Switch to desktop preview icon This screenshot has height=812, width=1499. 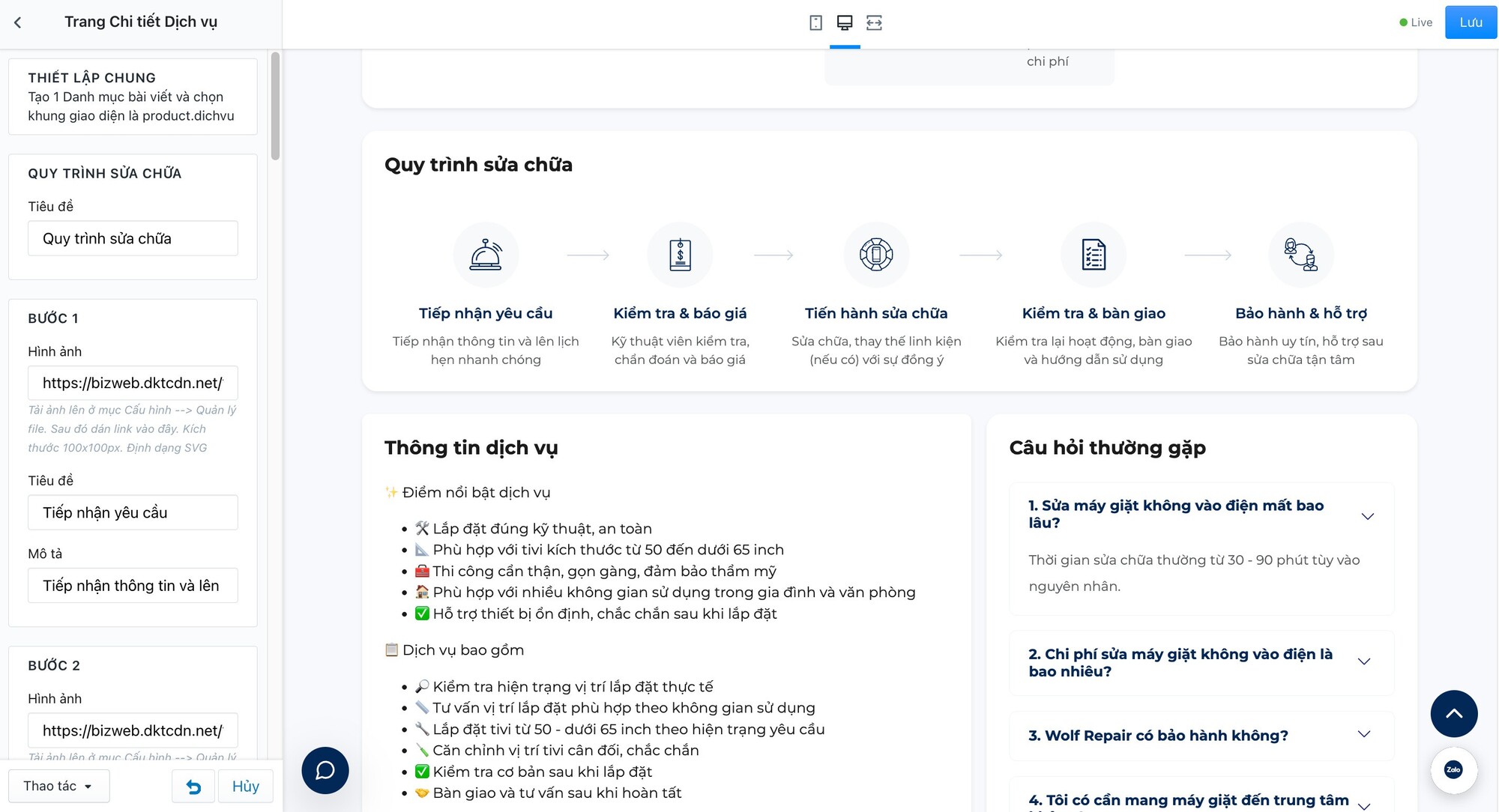(x=845, y=22)
